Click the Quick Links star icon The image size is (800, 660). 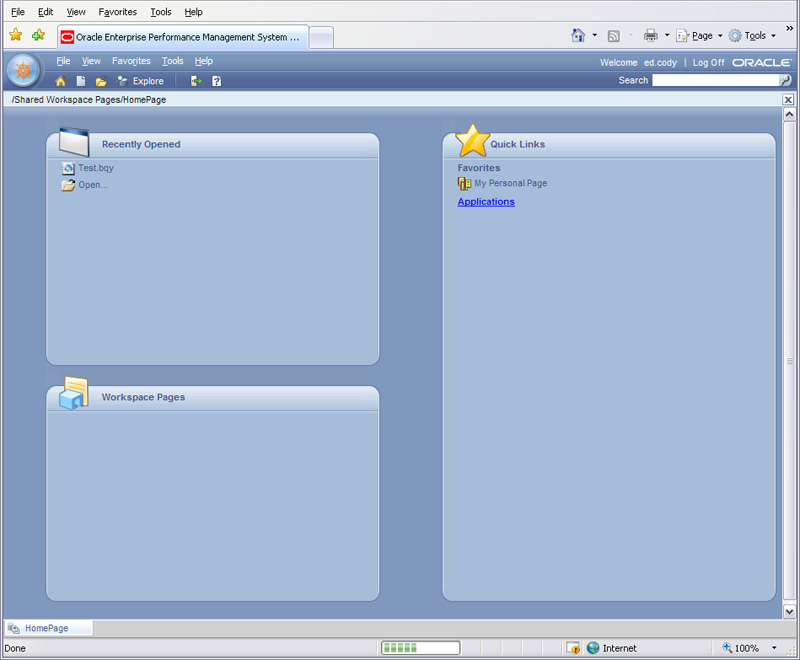tap(472, 140)
